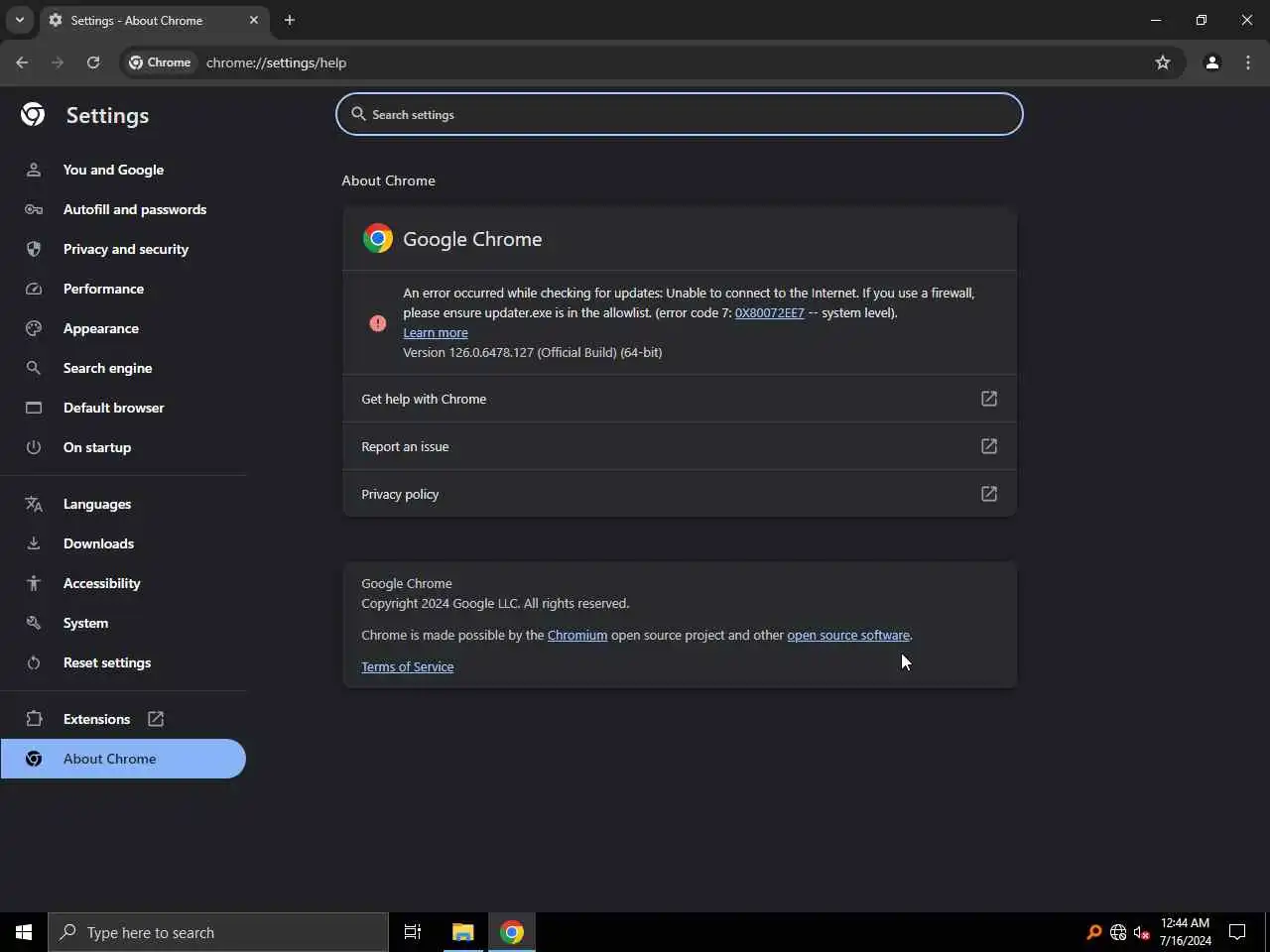Open the Privacy policy row
1270x952 pixels.
point(680,494)
